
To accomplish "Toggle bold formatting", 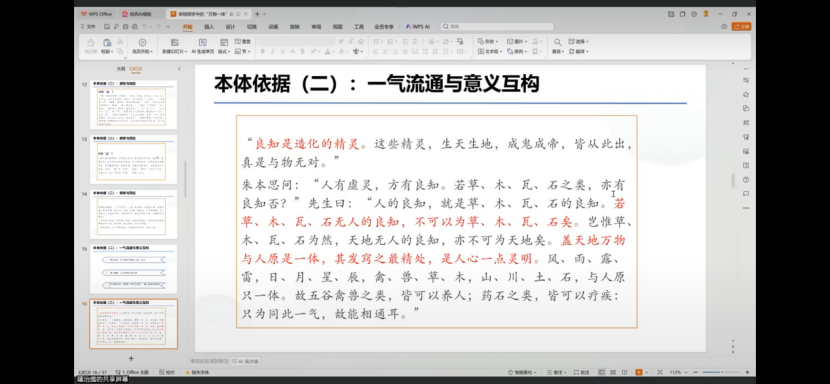I will [x=263, y=51].
